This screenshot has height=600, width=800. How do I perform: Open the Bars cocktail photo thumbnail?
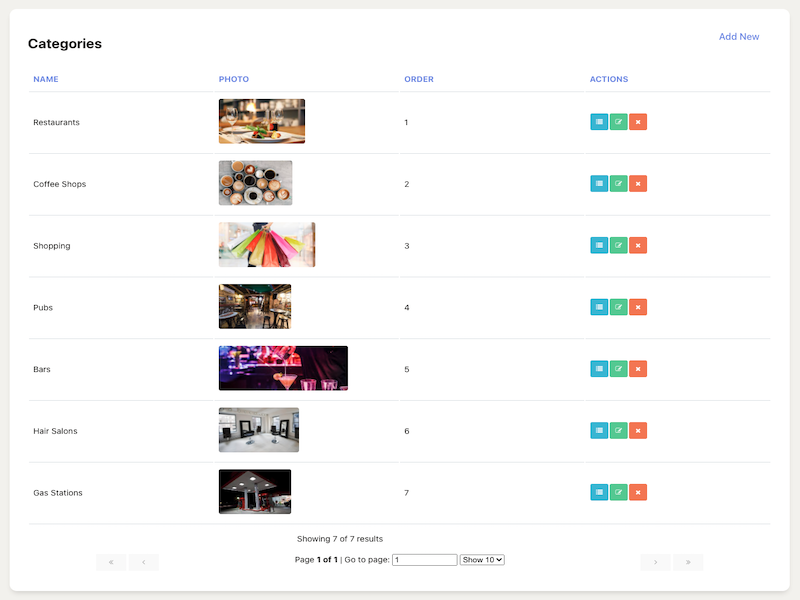283,368
